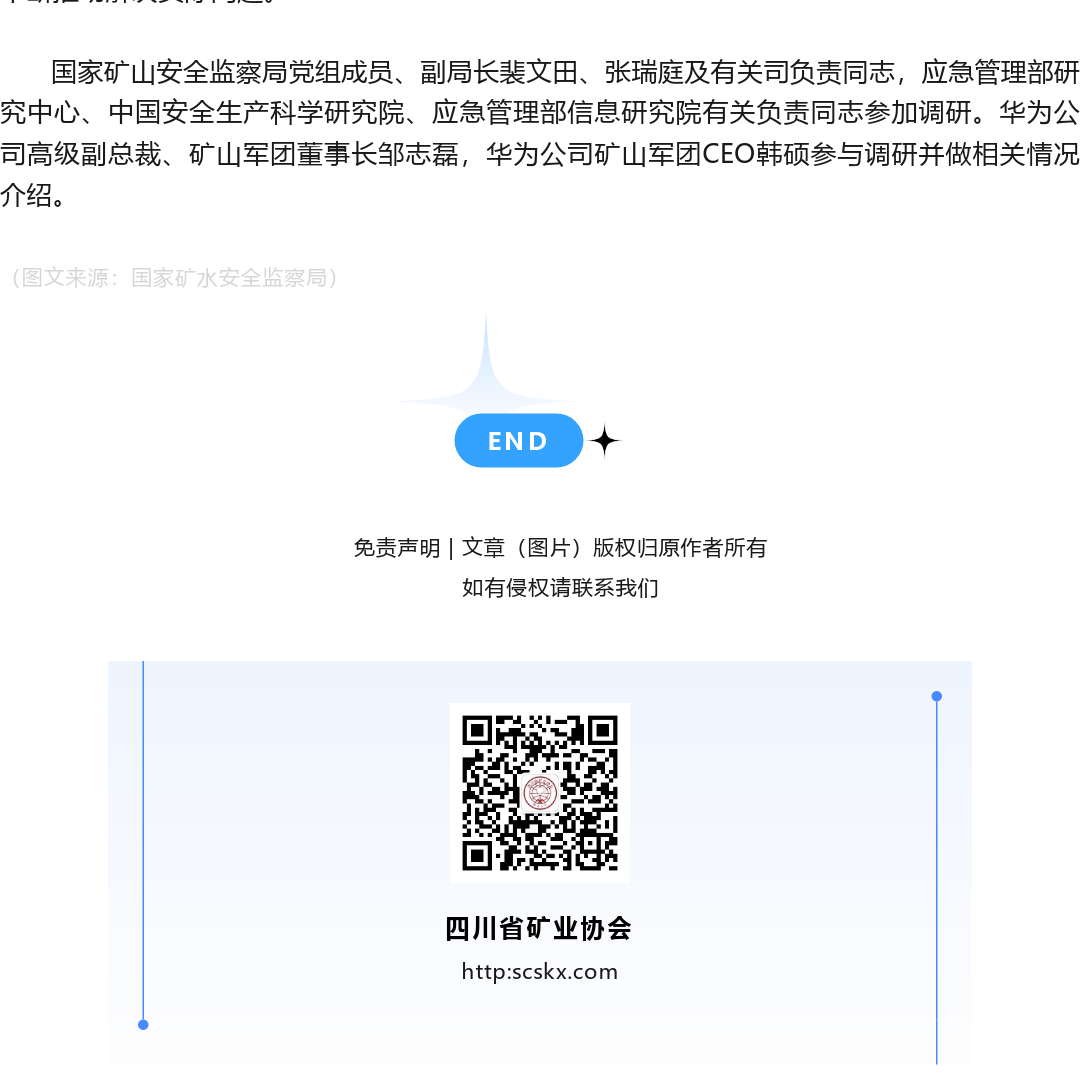The image size is (1080, 1080).
Task: Click the line starting 究中心、中国安全生产科学研究院
Action: (x=540, y=113)
